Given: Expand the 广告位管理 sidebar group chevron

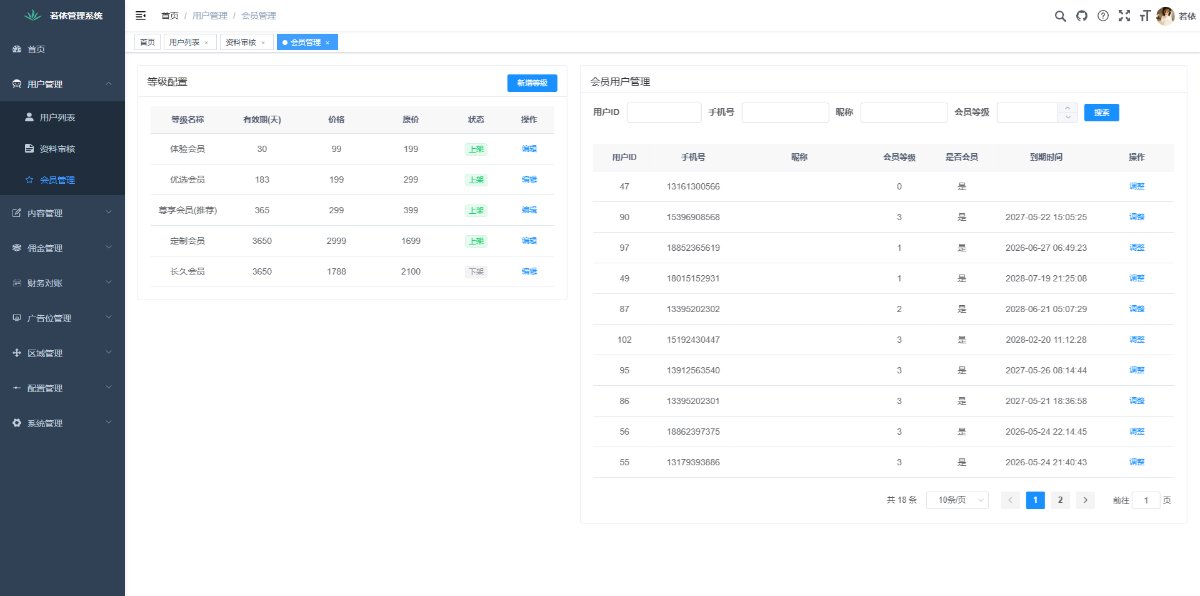Looking at the screenshot, I should [108, 318].
